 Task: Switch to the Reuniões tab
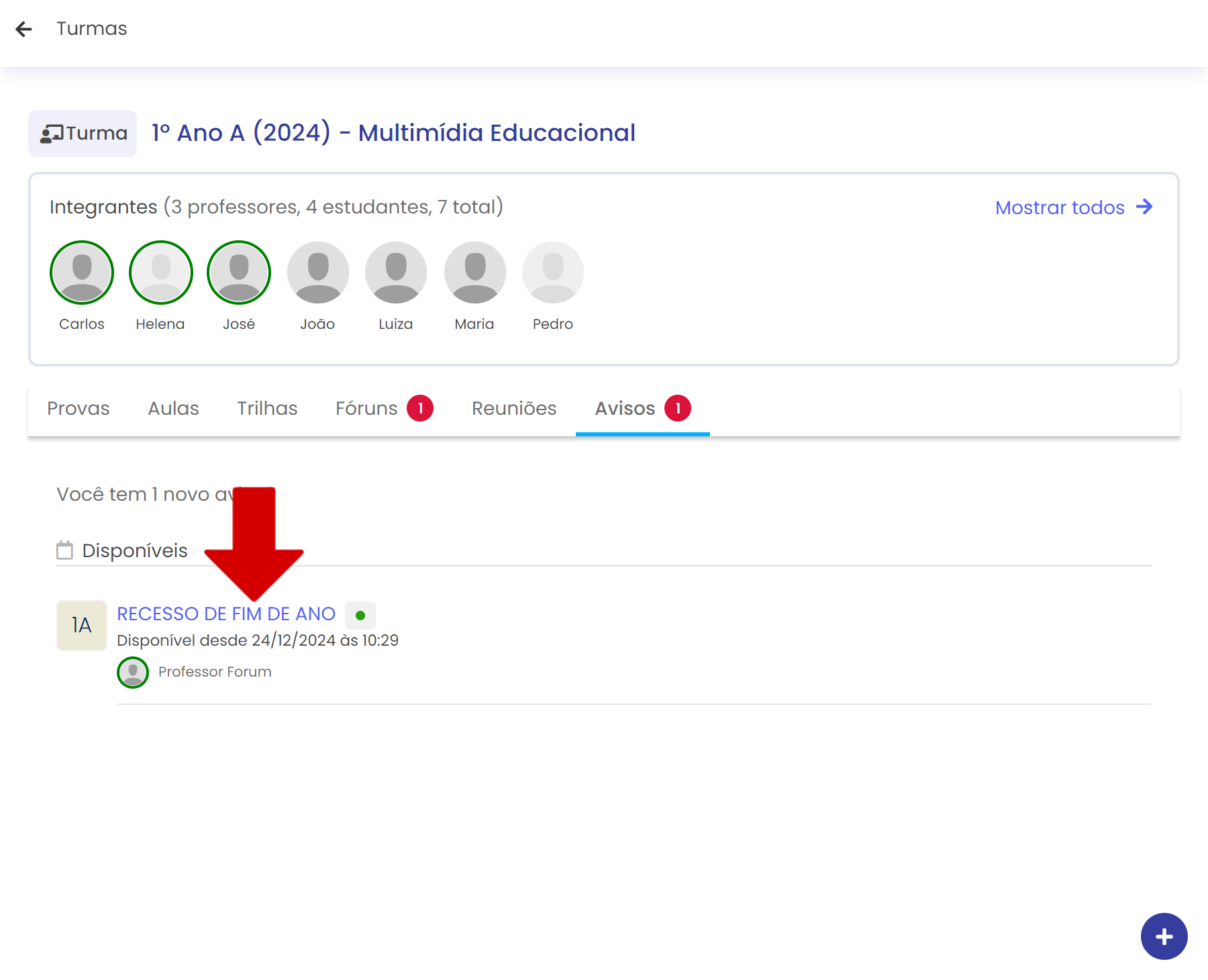click(514, 408)
